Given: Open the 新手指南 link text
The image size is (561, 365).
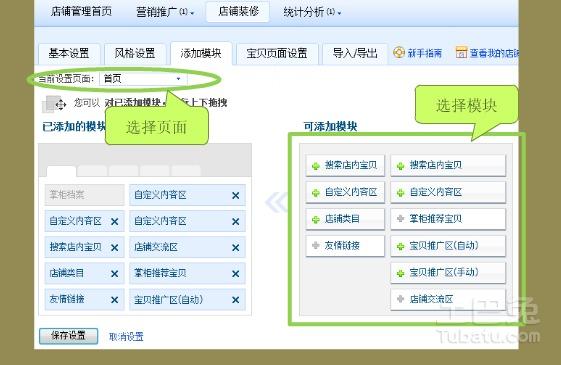Looking at the screenshot, I should point(425,53).
